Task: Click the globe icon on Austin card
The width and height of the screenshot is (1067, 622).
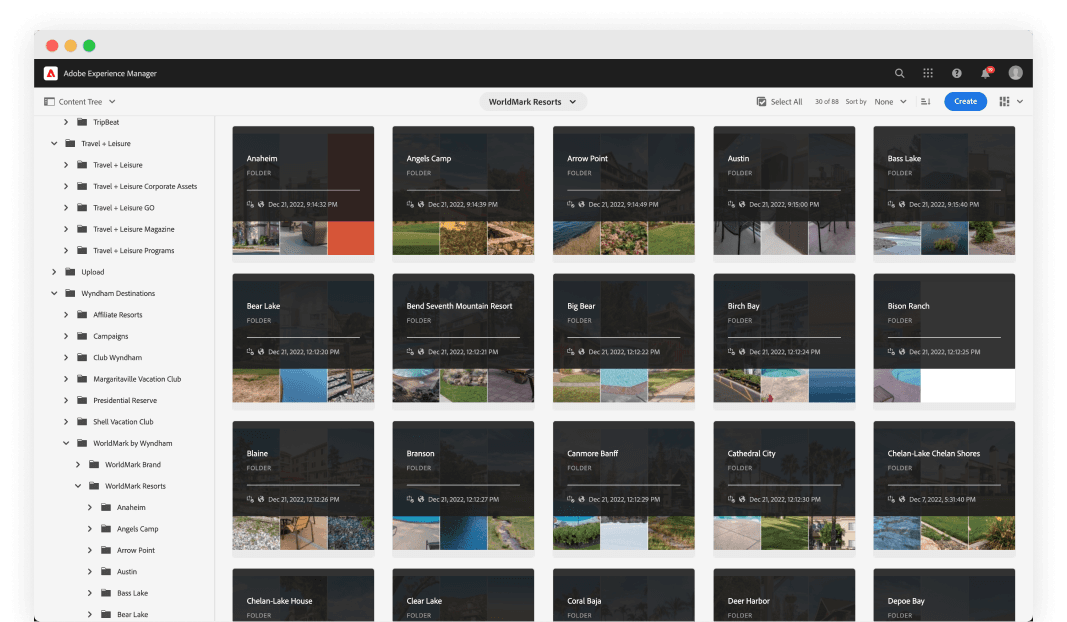Action: pyautogui.click(x=742, y=204)
